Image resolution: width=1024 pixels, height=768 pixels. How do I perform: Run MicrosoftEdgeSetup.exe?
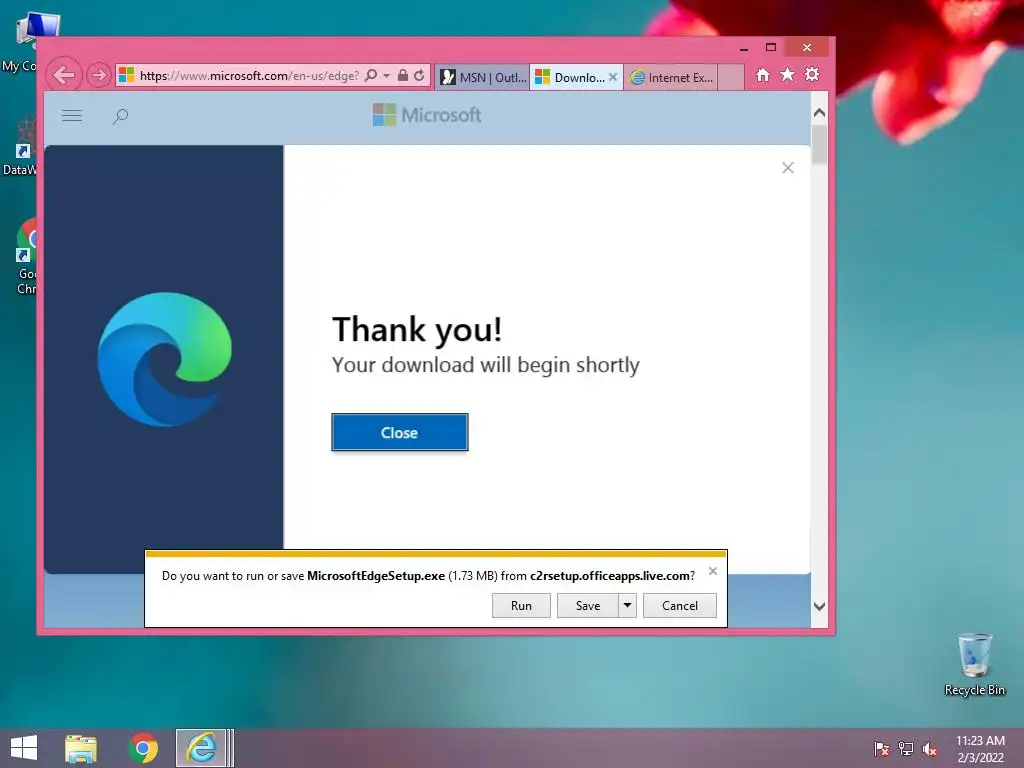tap(521, 605)
